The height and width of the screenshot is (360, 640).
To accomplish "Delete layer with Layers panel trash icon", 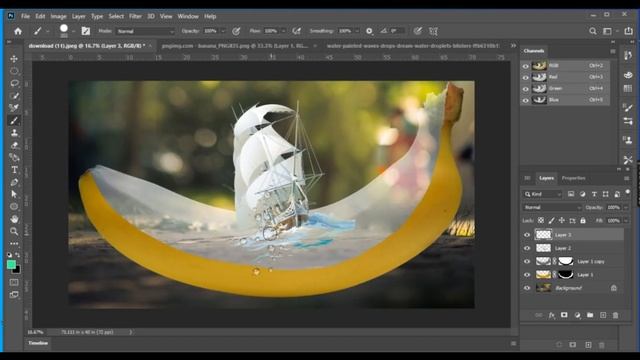I will [616, 315].
